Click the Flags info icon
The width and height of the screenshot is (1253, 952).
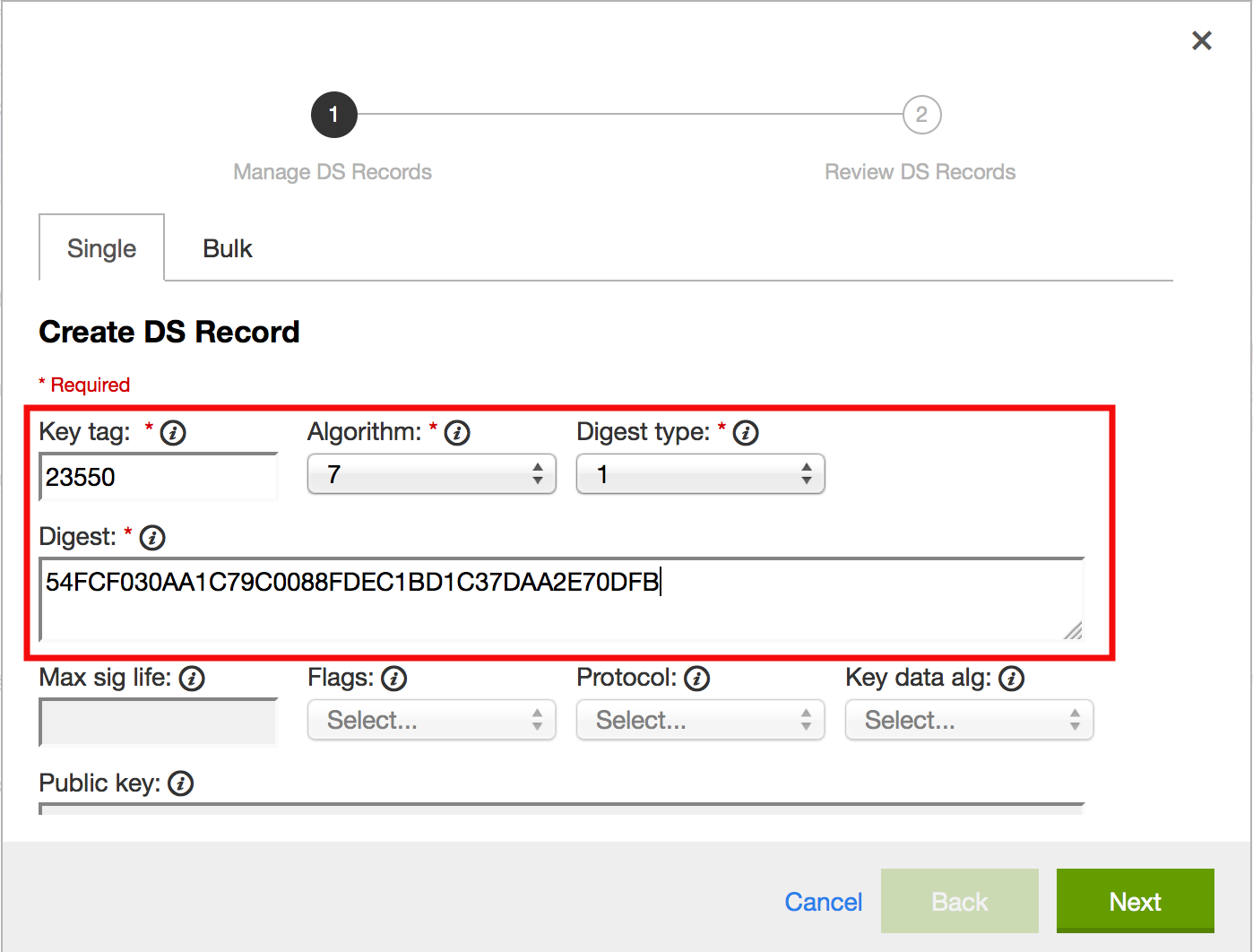pos(394,679)
